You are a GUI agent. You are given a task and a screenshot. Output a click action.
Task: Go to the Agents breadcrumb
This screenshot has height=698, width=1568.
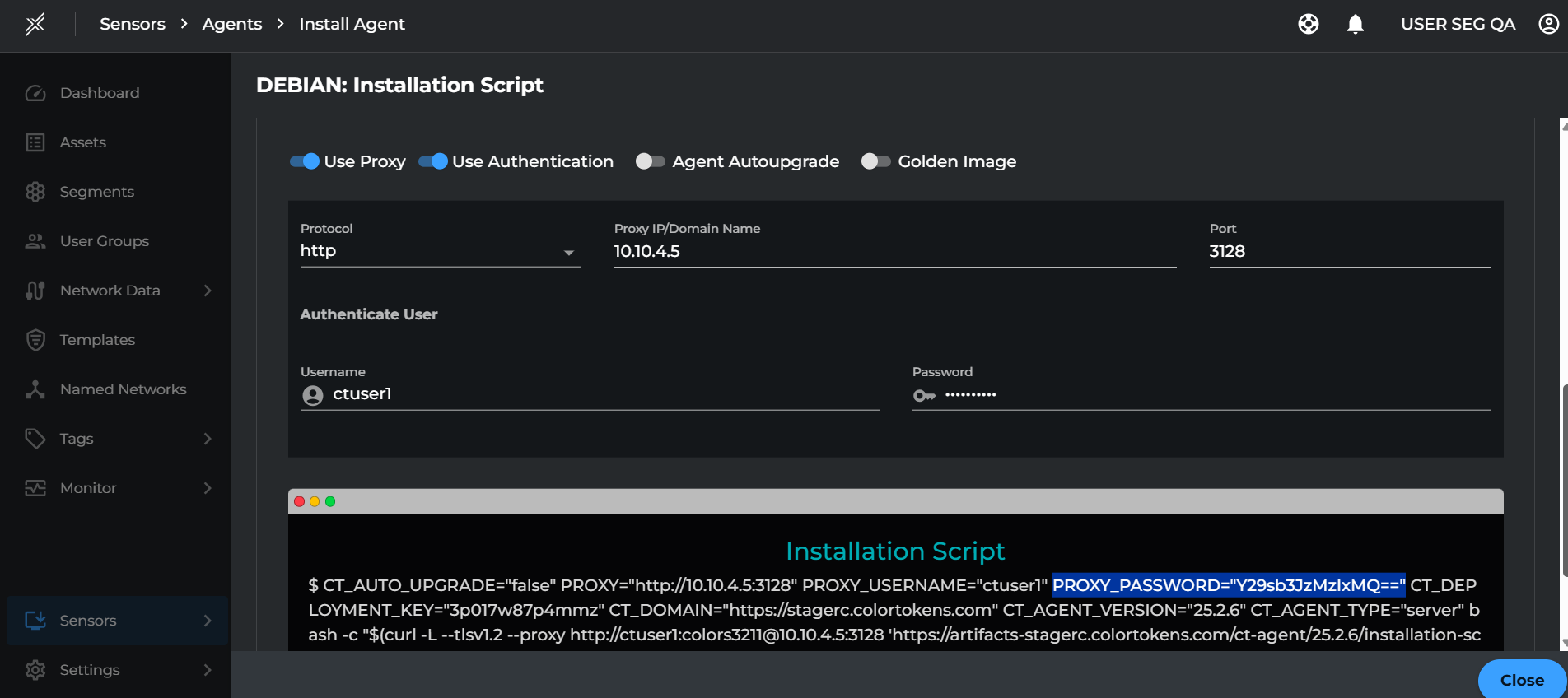(231, 24)
